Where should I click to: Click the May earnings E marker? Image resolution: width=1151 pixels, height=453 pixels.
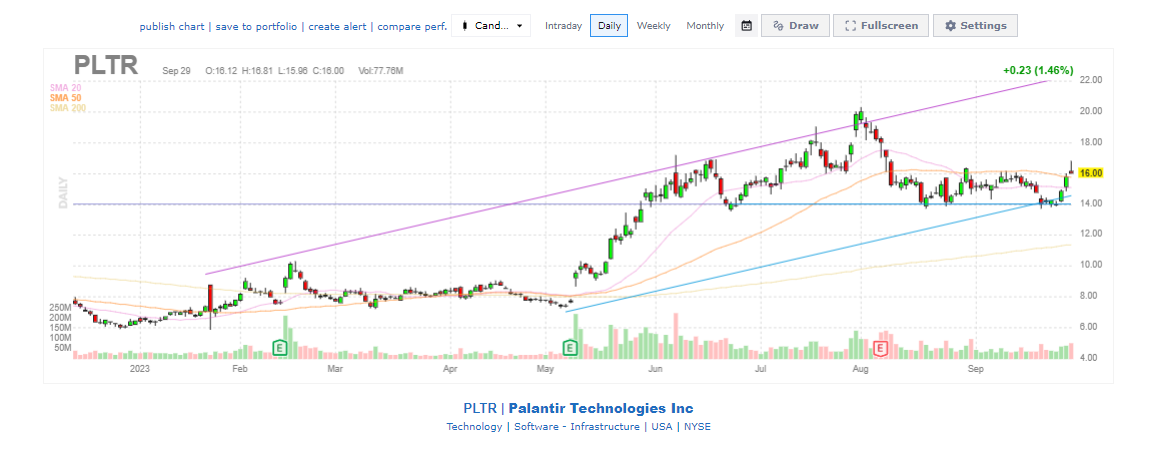point(570,347)
